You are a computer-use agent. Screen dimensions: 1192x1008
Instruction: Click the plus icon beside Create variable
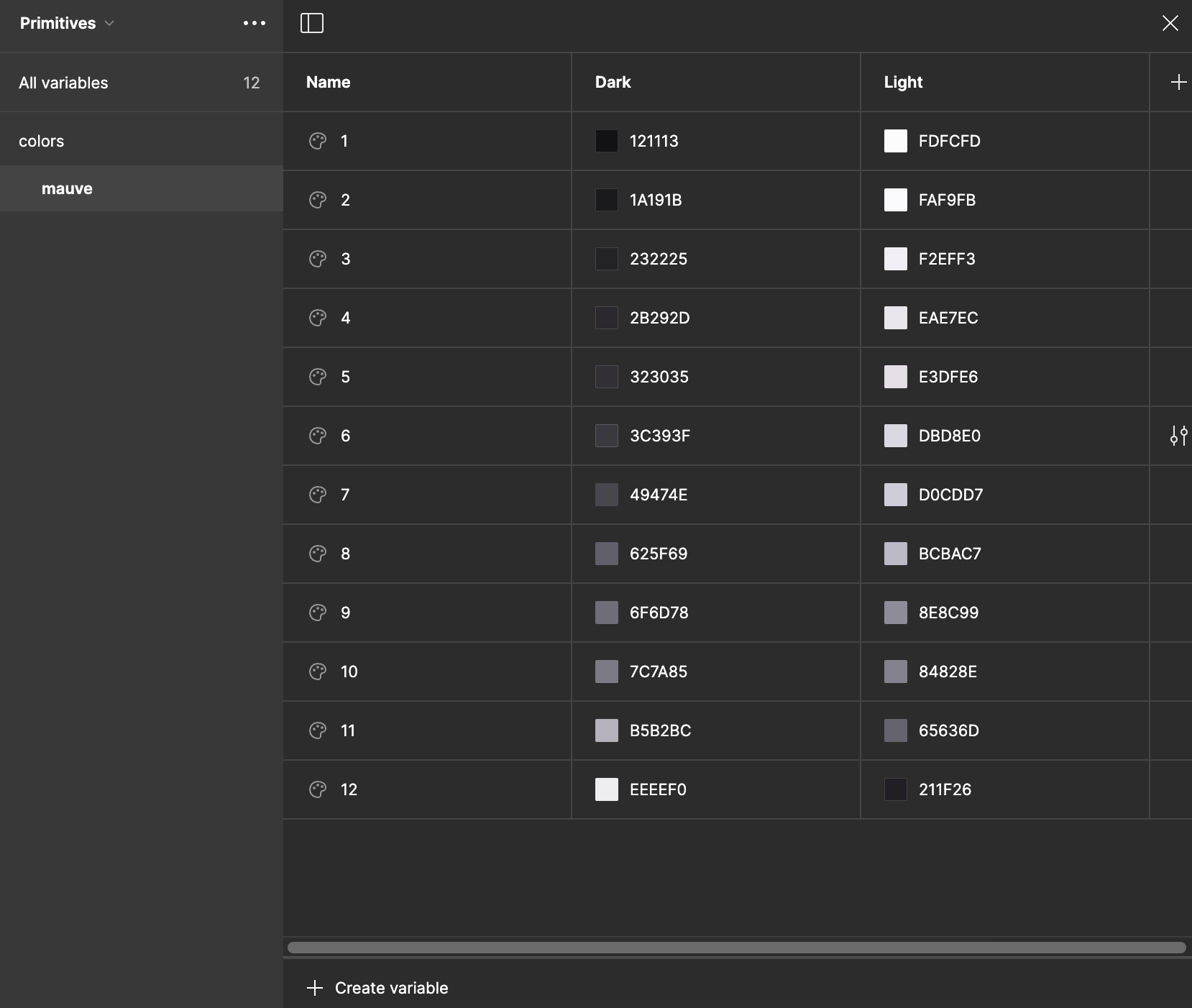(315, 988)
